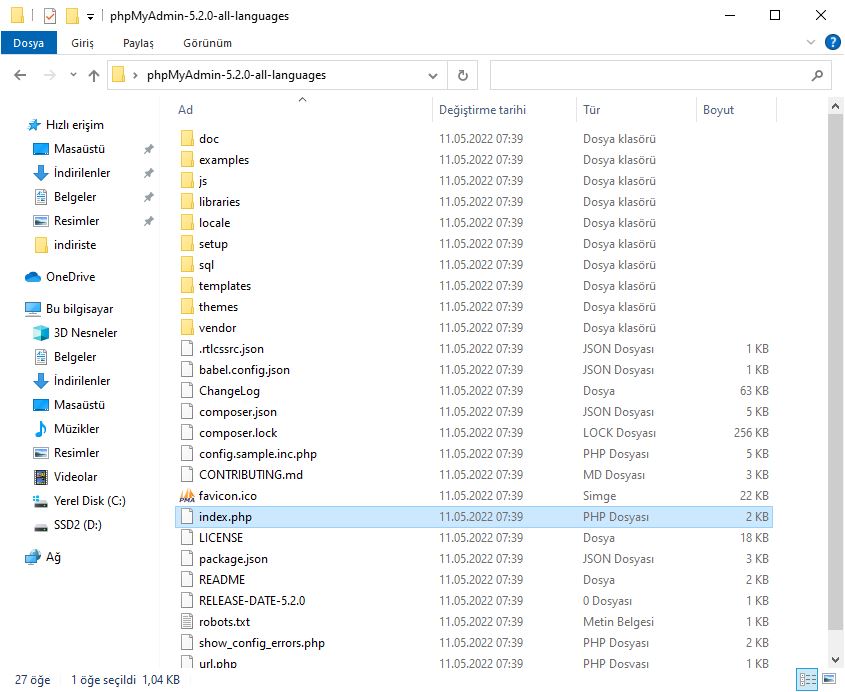Viewport: 845px width, 692px height.
Task: Select OneDrive in navigation pane
Action: pos(71,277)
